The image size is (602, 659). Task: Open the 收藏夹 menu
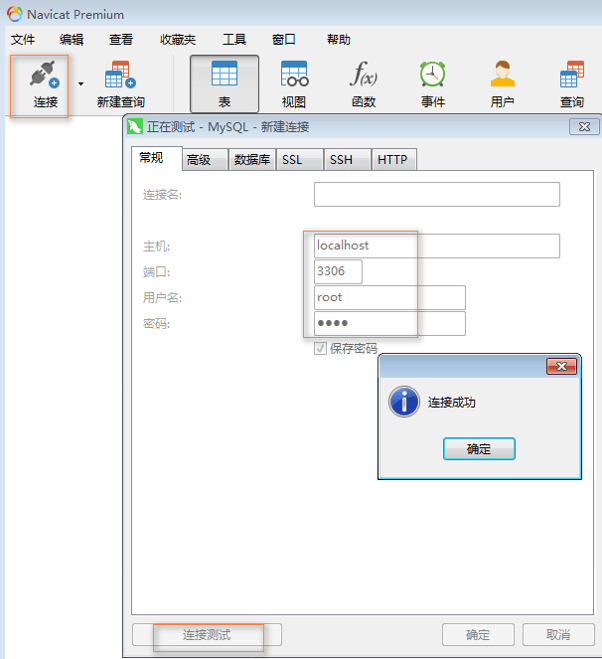[x=178, y=40]
